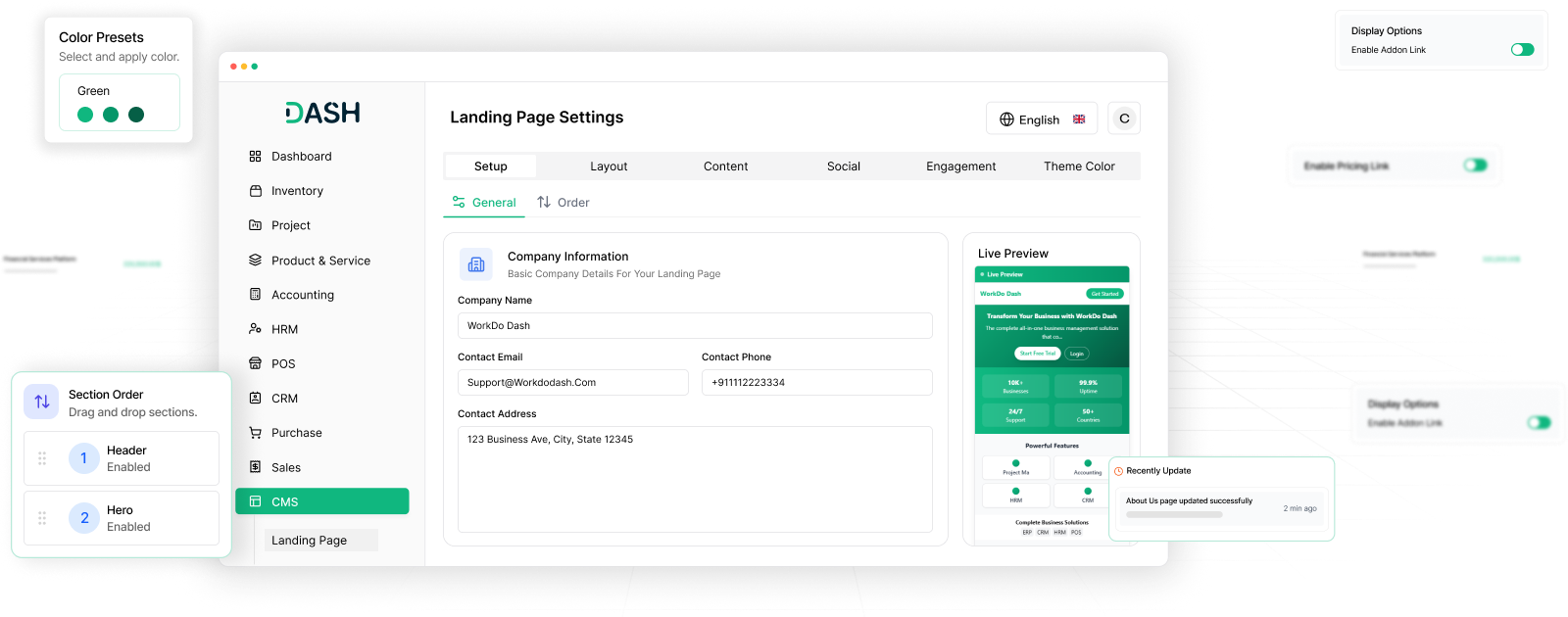Click the General sliders icon
Screen dimensions: 1568x617
tap(459, 202)
